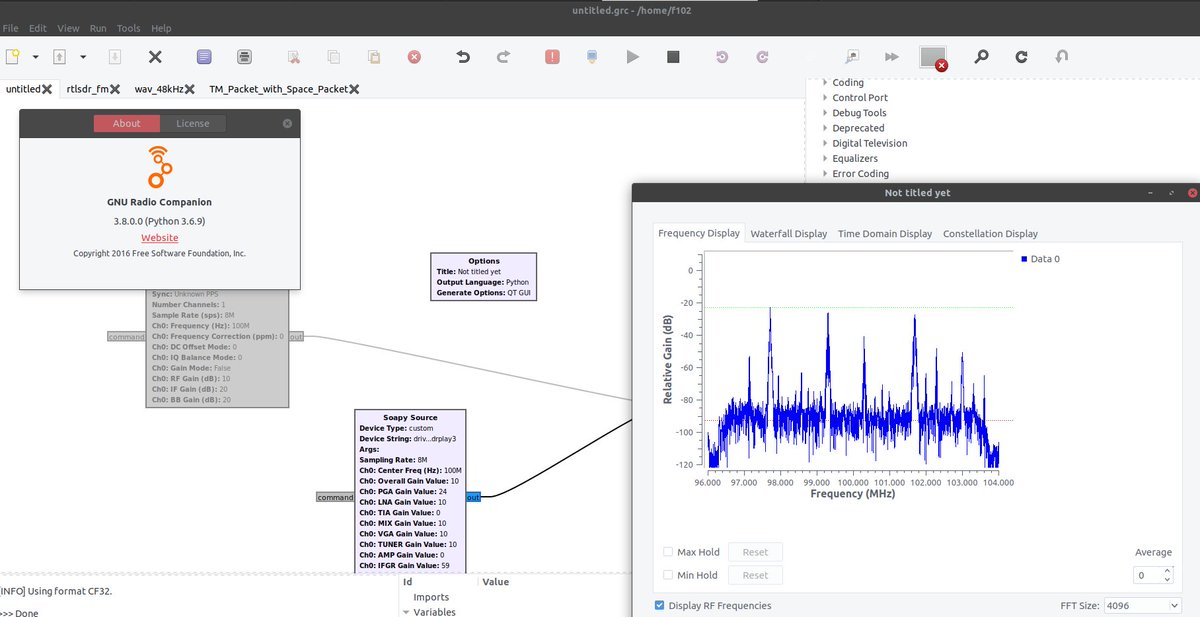This screenshot has height=617, width=1200.
Task: Uncheck Display RF Frequencies
Action: click(659, 605)
